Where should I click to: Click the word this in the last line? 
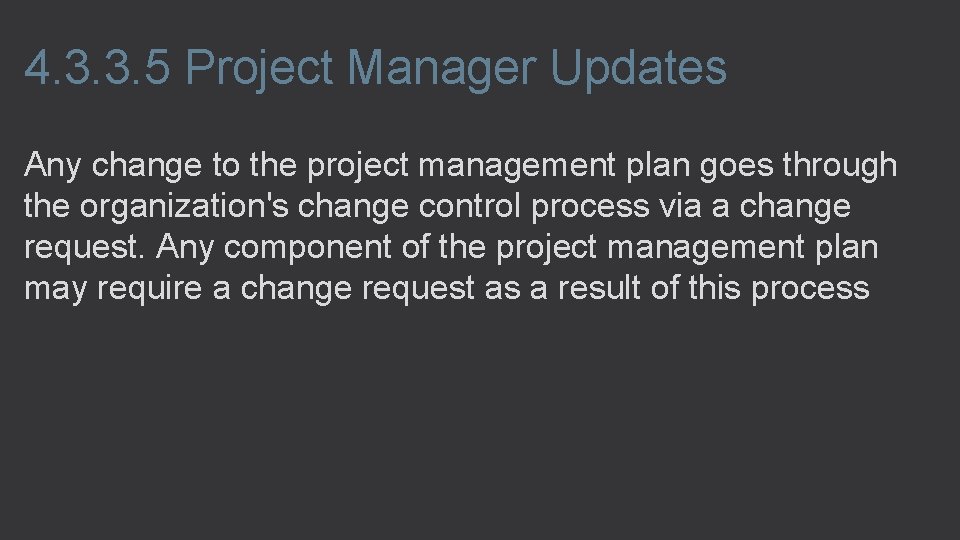(714, 287)
